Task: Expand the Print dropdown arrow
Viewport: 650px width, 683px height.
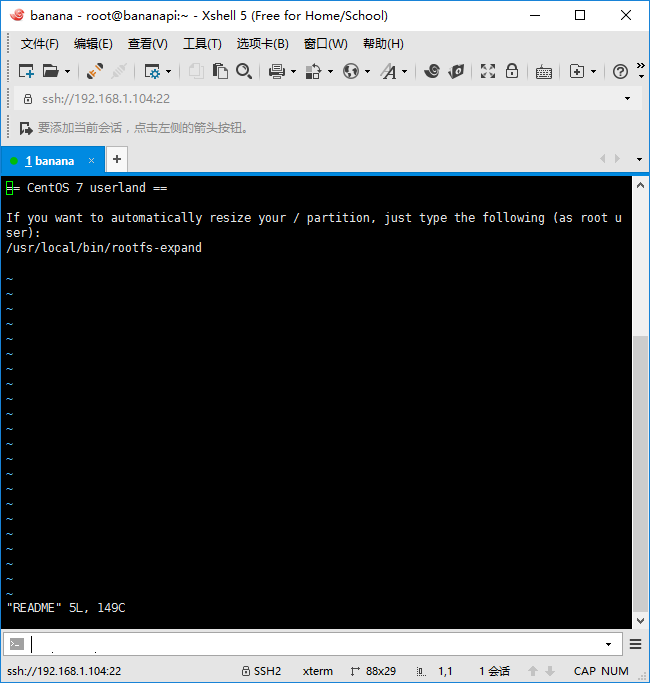Action: (x=293, y=71)
